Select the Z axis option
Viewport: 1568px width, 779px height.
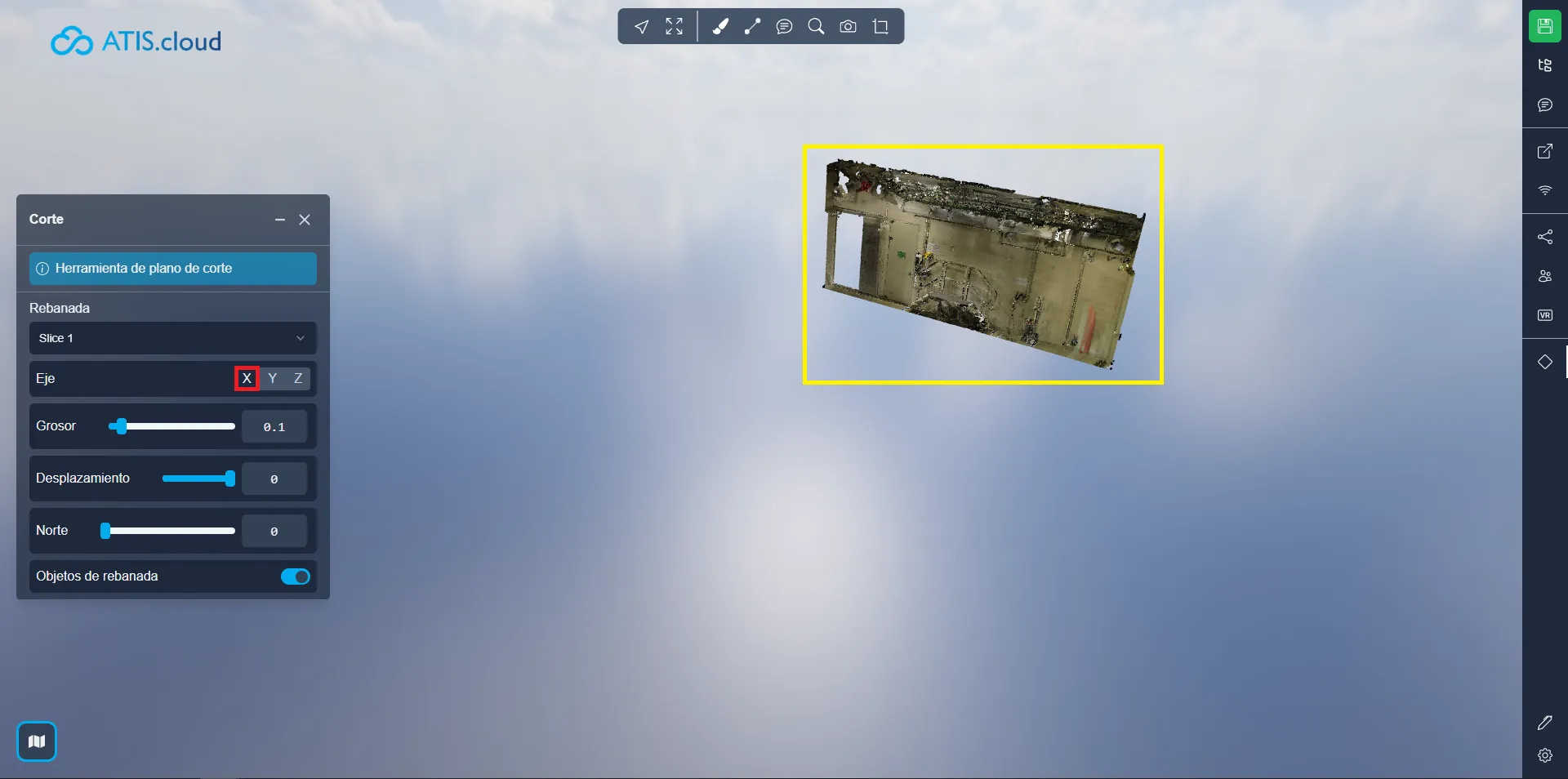(x=298, y=378)
